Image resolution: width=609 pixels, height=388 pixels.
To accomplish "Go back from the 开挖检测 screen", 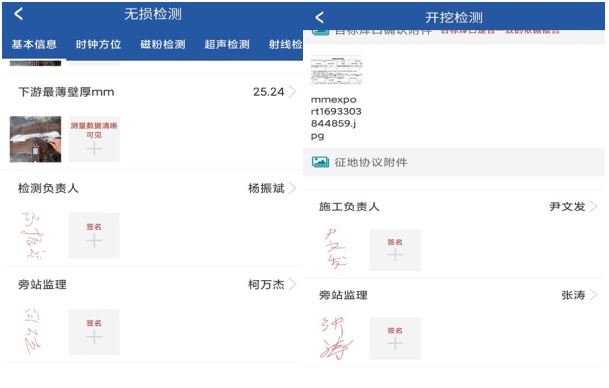I will 319,17.
